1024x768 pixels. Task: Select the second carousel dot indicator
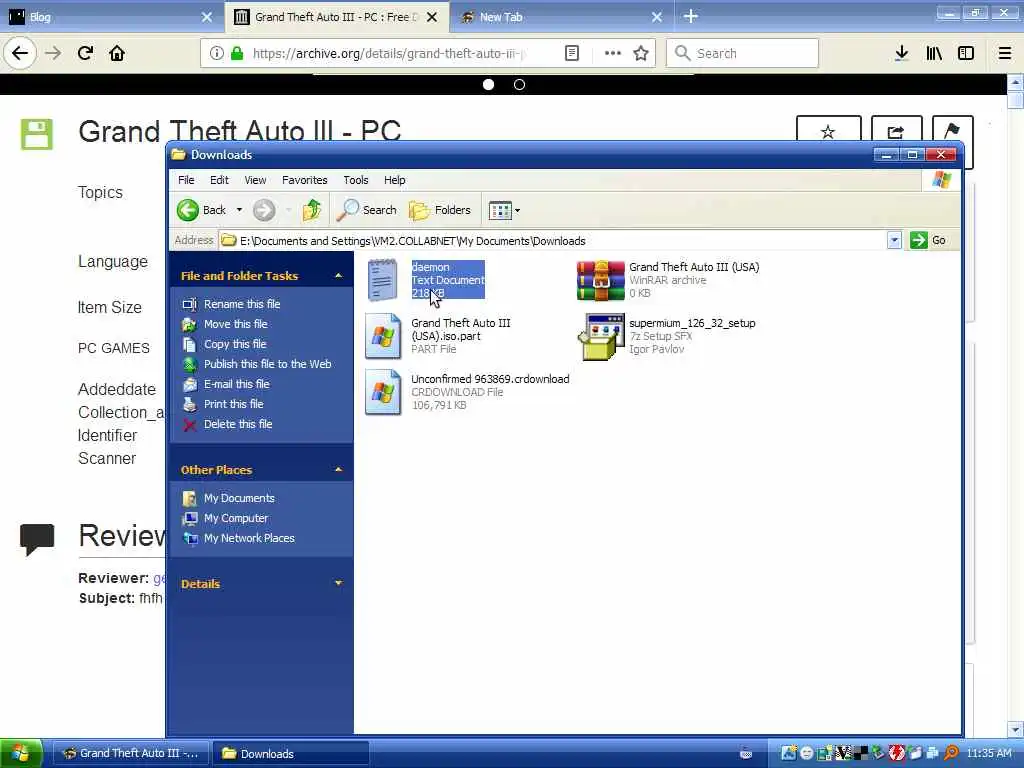click(x=519, y=84)
